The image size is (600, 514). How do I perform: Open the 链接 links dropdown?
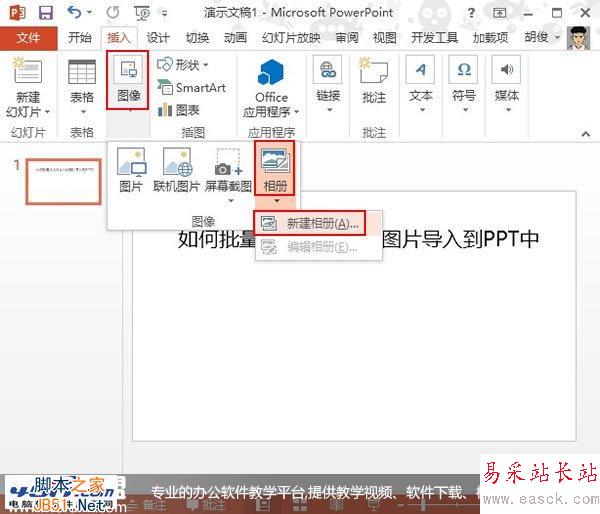[328, 85]
